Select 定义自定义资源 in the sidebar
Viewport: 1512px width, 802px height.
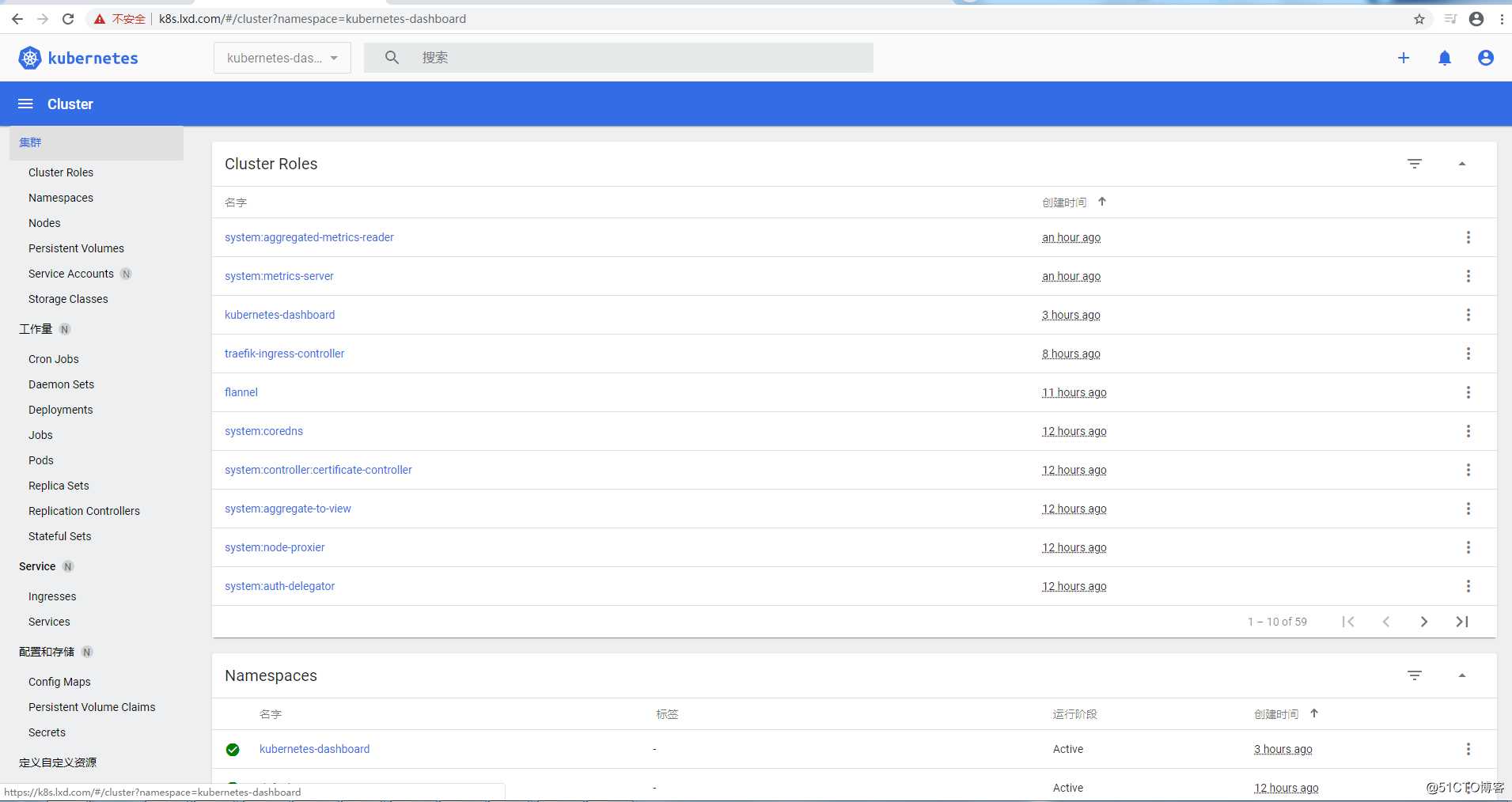pos(58,762)
